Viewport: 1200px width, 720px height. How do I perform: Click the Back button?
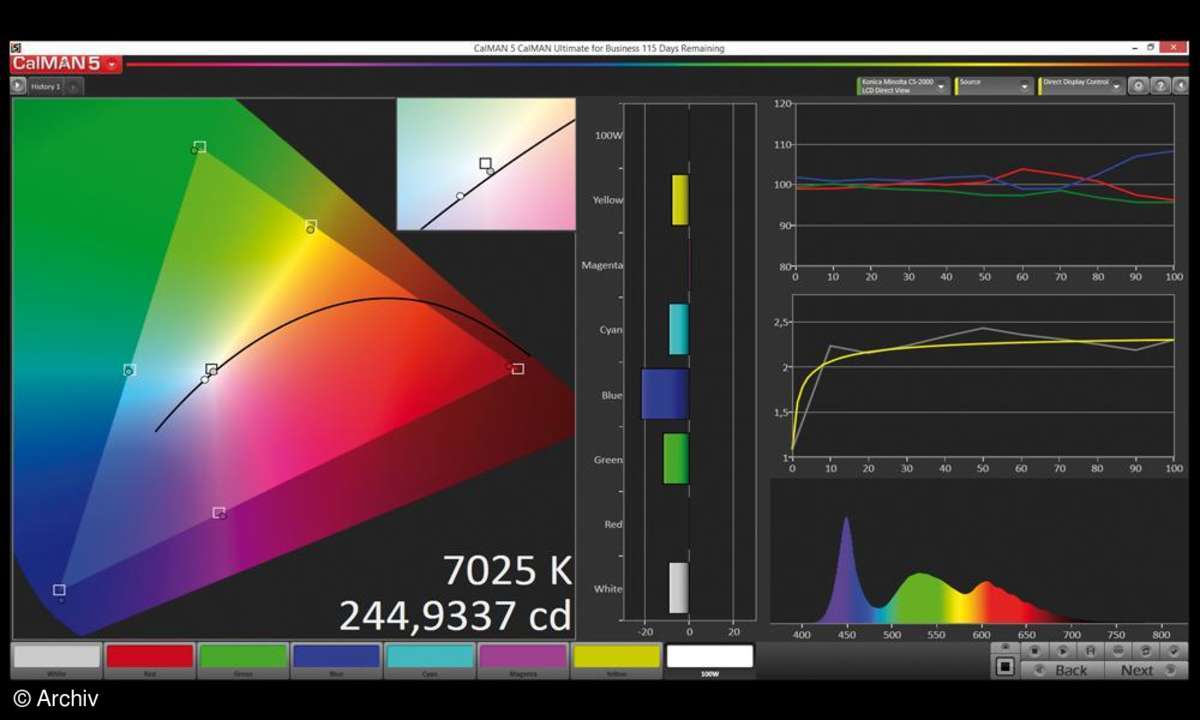[x=1062, y=670]
